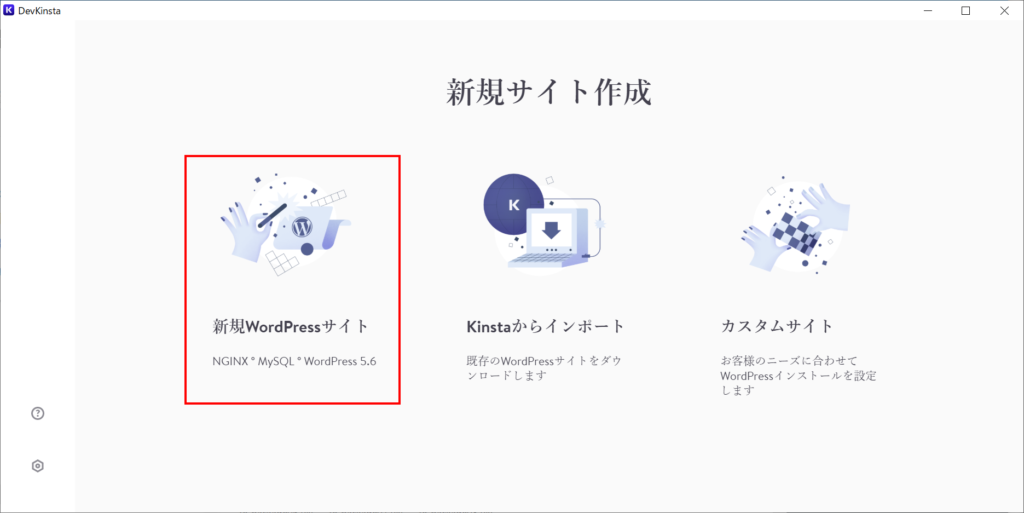Maximize the DevKinsta window
Image resolution: width=1024 pixels, height=513 pixels.
tap(966, 10)
